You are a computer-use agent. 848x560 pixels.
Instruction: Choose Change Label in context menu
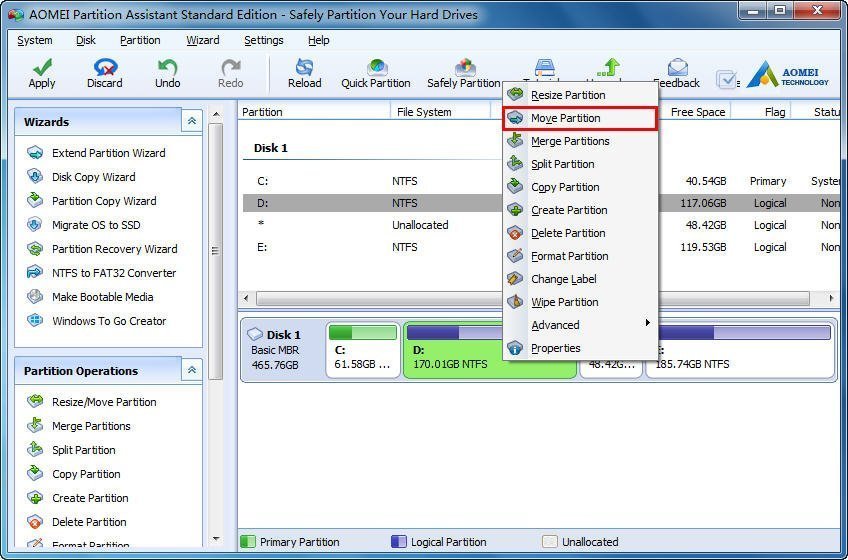(x=580, y=279)
